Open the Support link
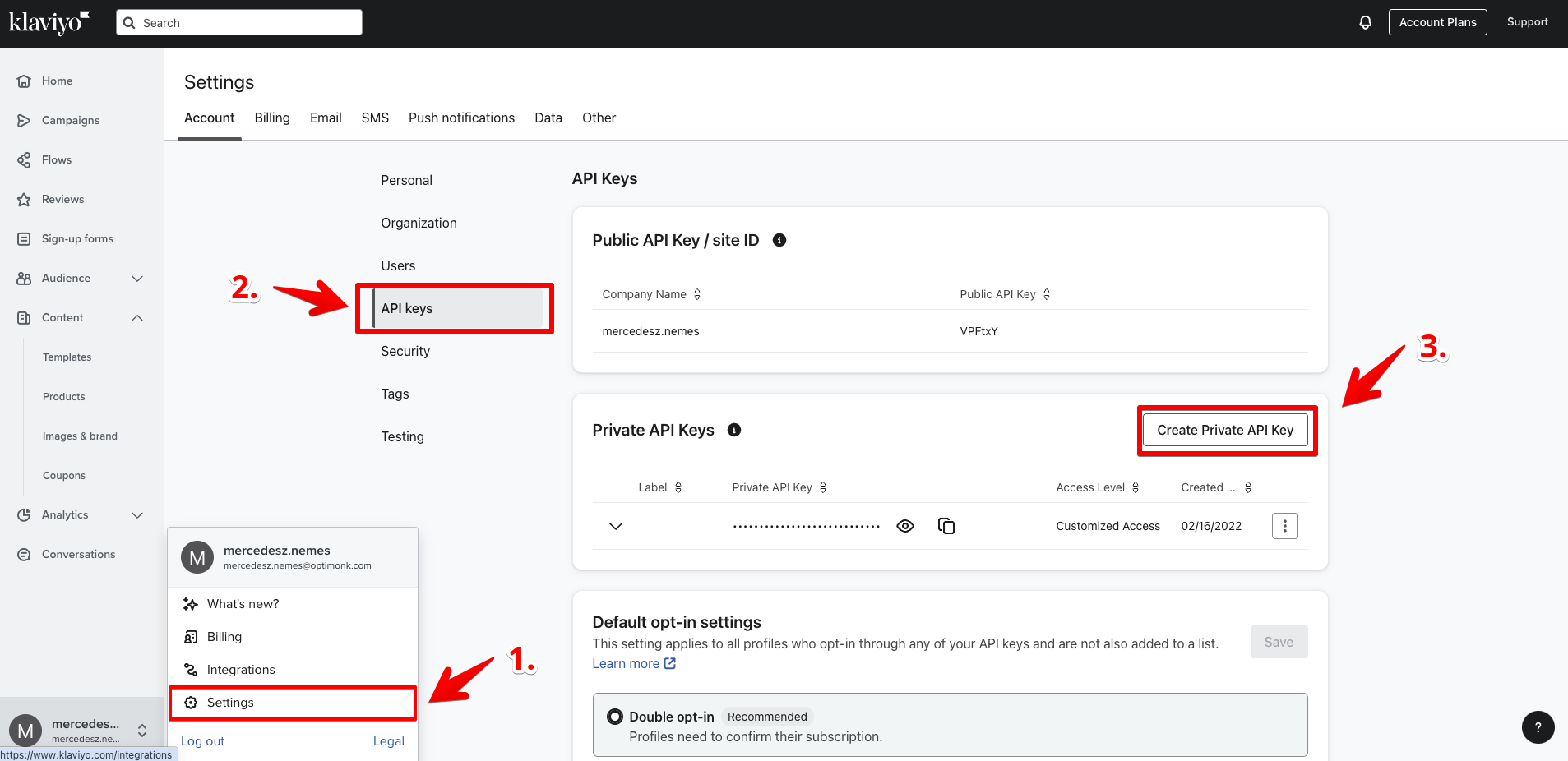1568x761 pixels. coord(1527,22)
